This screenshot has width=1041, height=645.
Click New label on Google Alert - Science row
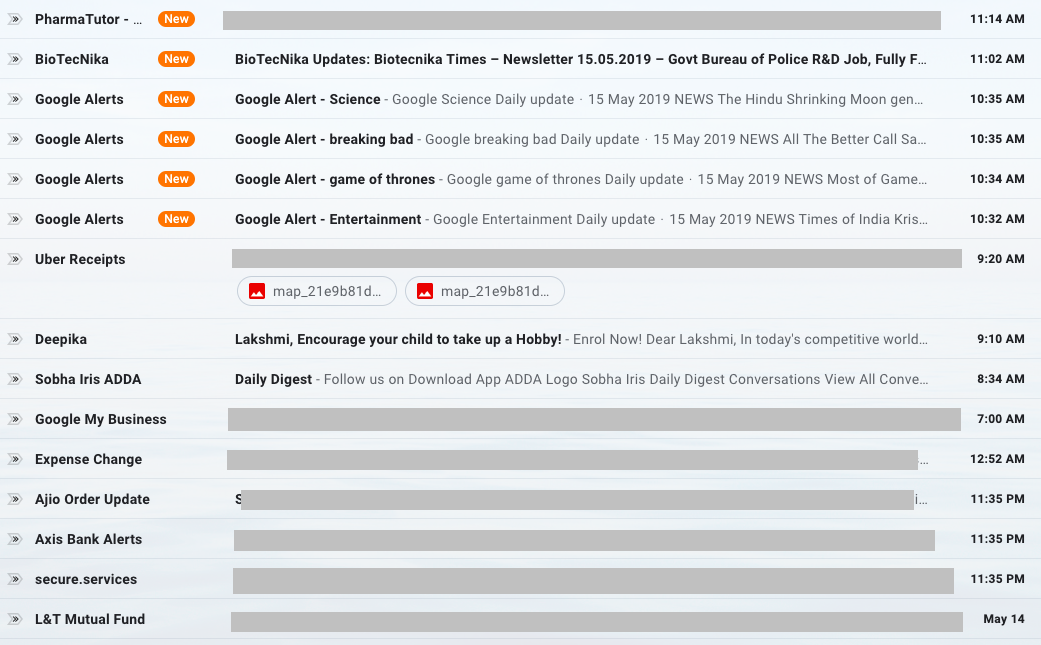point(176,99)
